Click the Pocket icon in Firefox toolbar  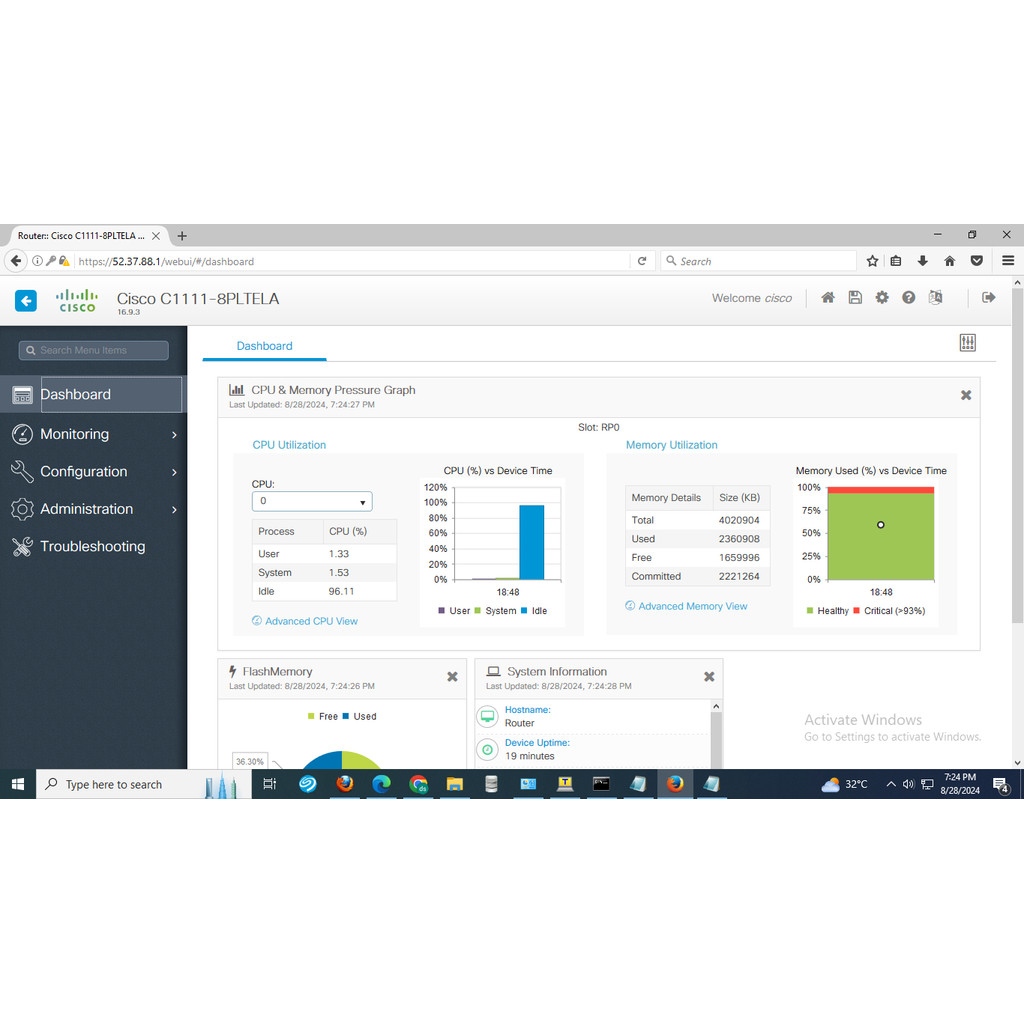[976, 261]
